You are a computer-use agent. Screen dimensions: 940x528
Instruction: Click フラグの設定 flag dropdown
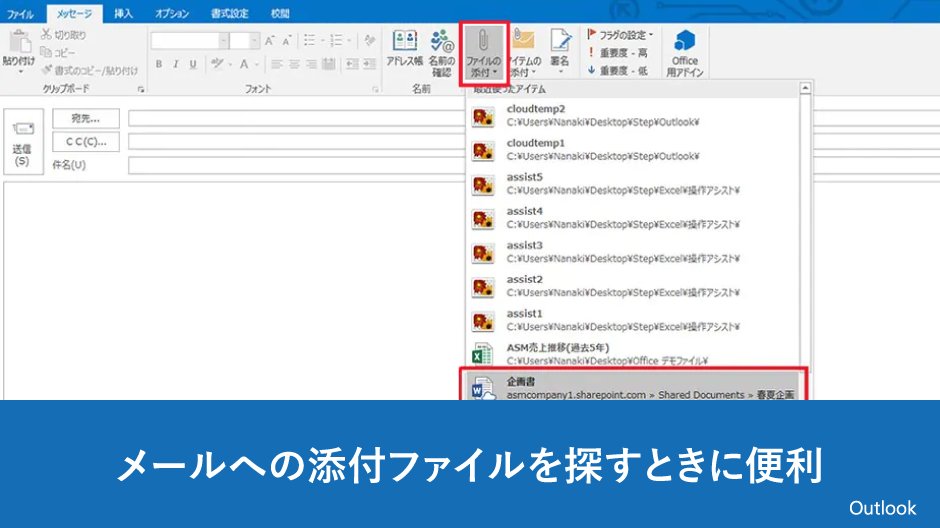(619, 35)
